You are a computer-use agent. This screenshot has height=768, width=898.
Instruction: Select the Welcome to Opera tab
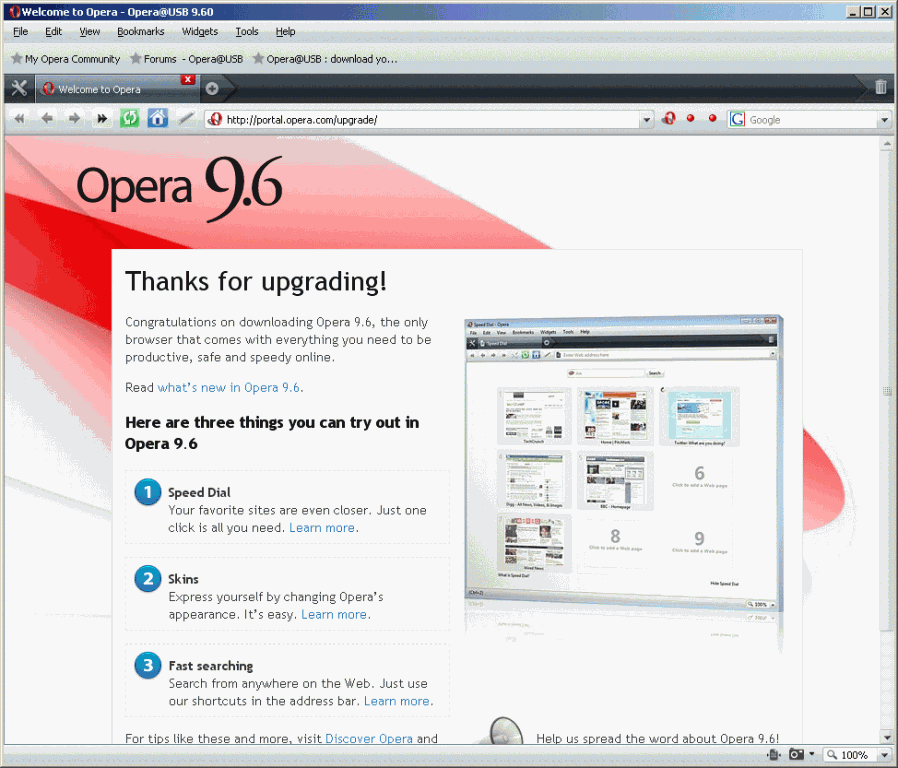coord(117,89)
